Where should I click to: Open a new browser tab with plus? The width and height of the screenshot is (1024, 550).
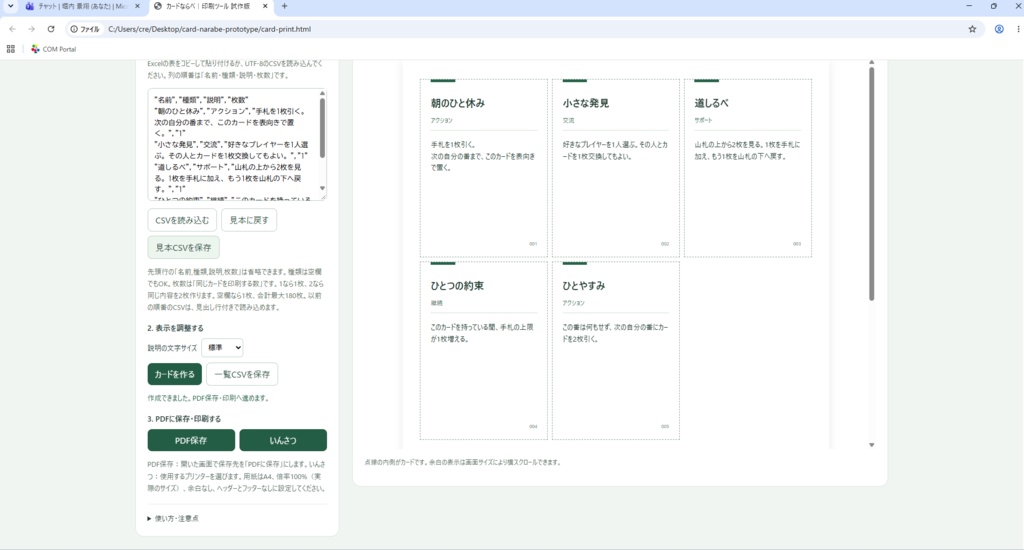[x=284, y=6]
